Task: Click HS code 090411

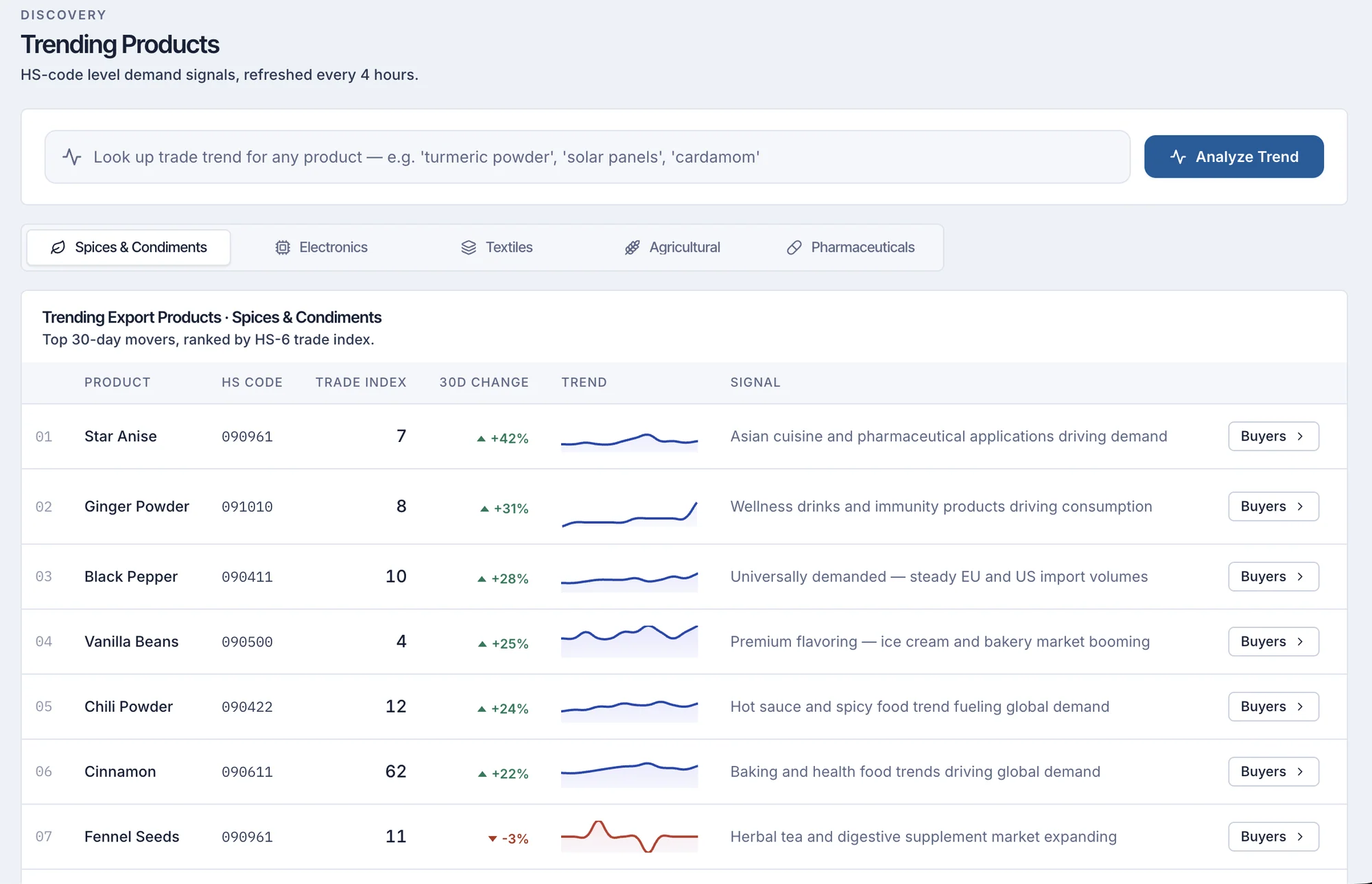Action: 247,577
